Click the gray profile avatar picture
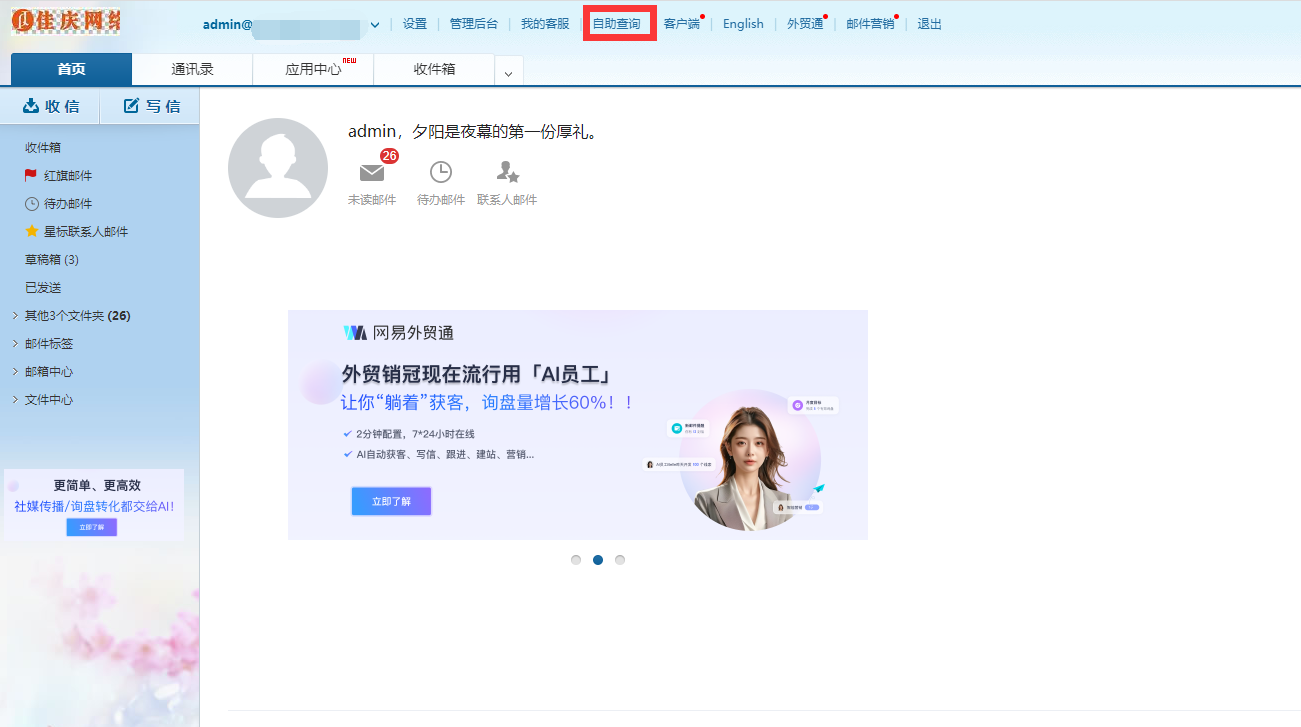Screen dimensions: 1301x727 (278, 168)
